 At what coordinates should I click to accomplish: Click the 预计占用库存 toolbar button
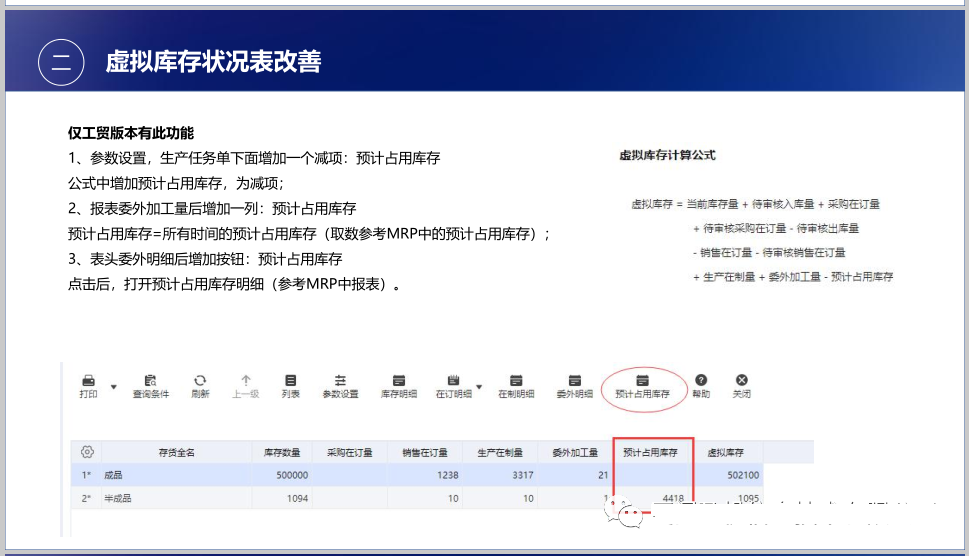643,386
